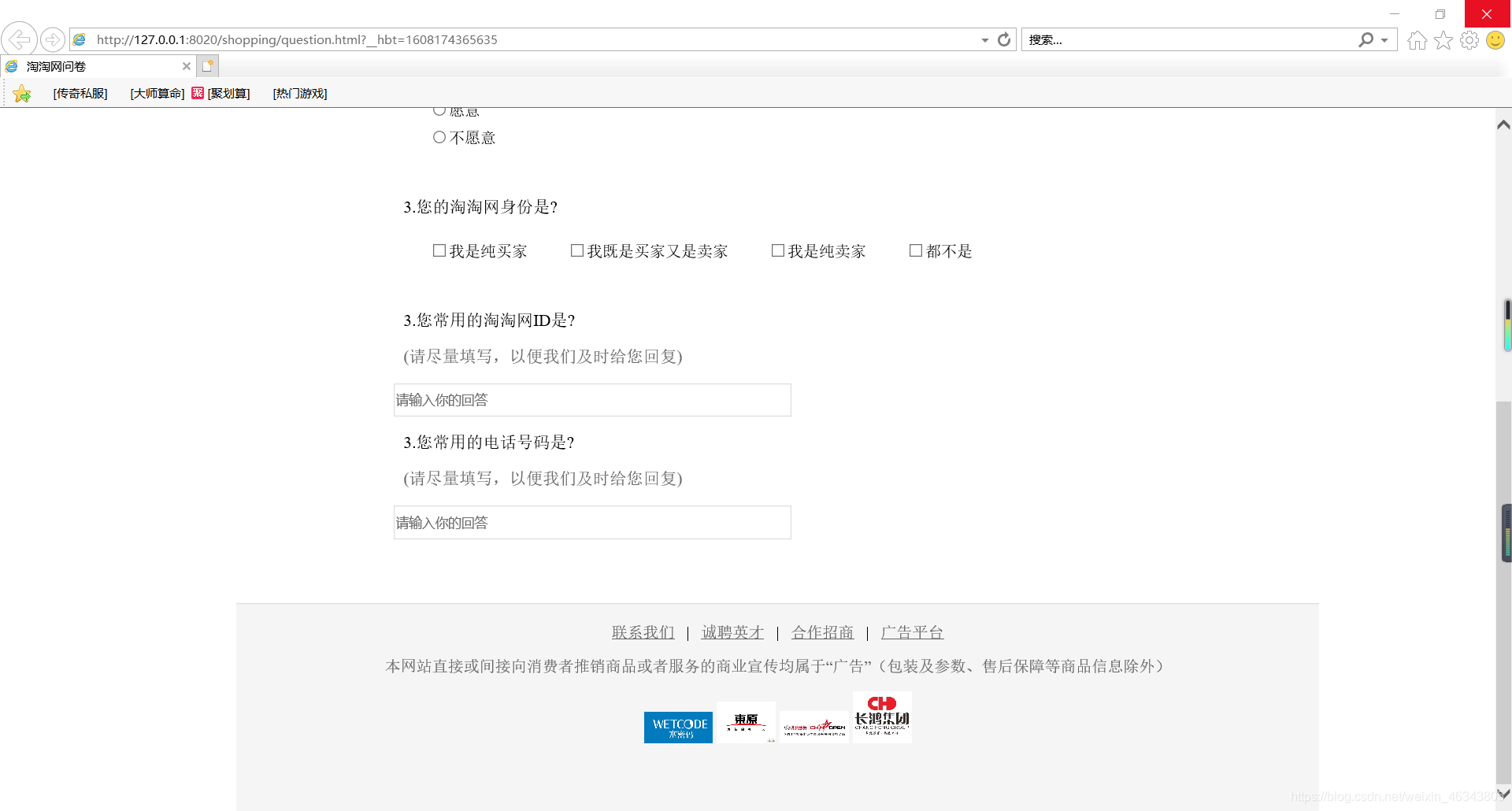Check the 我是纯卖家 checkbox
The height and width of the screenshot is (811, 1512).
pos(778,250)
